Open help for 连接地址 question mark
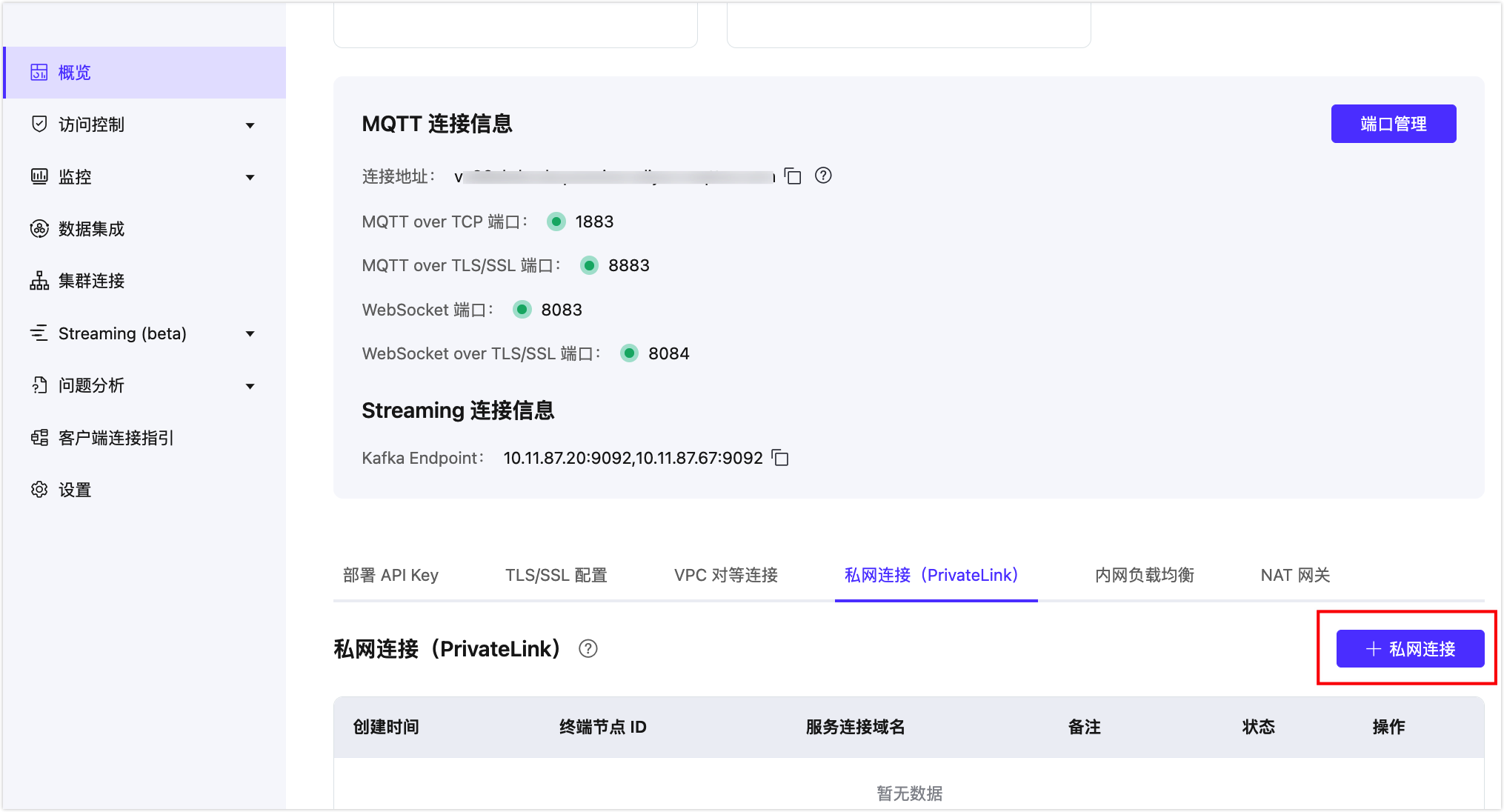The width and height of the screenshot is (1504, 812). tap(823, 176)
